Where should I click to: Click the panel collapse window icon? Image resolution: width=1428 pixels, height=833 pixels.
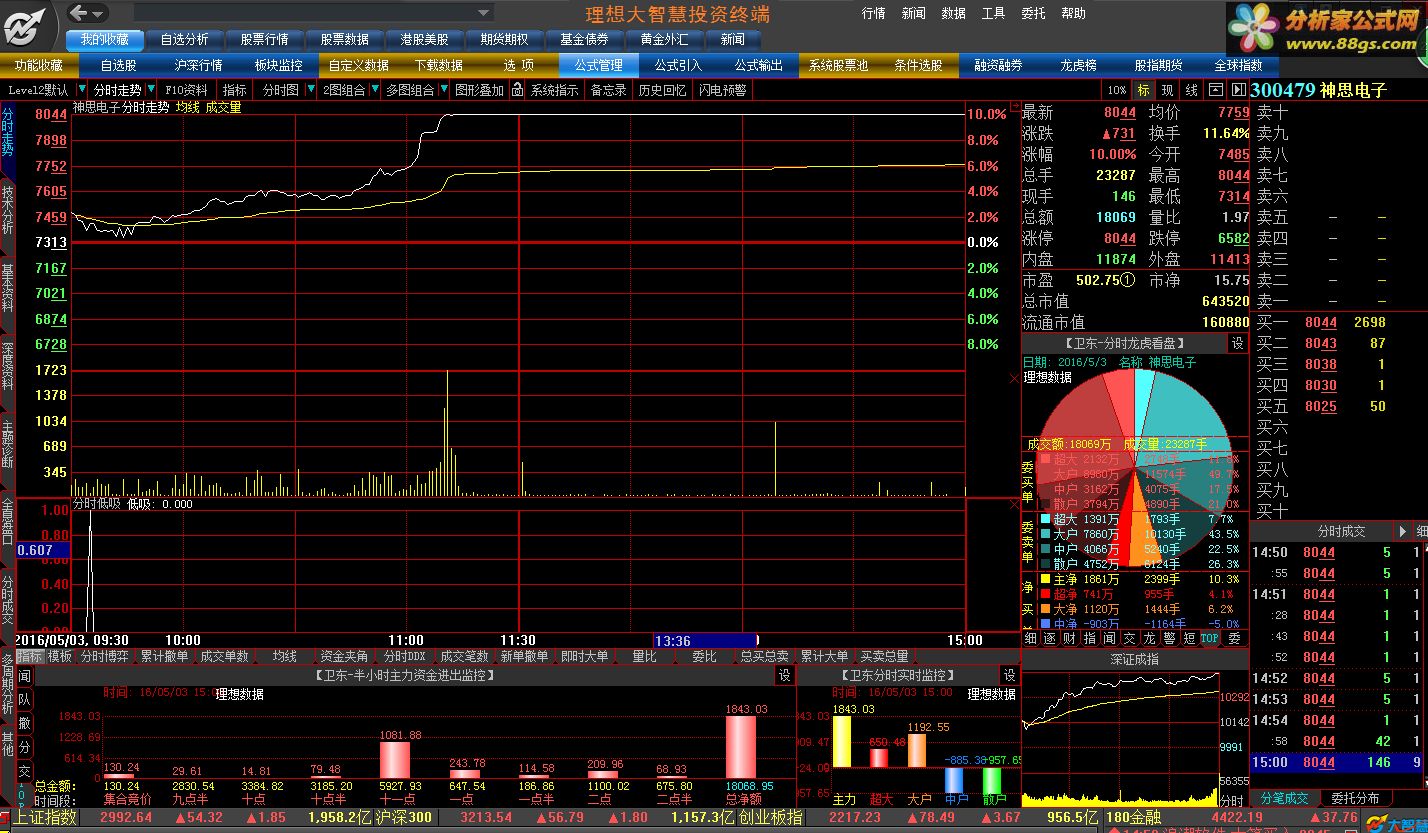(1214, 90)
